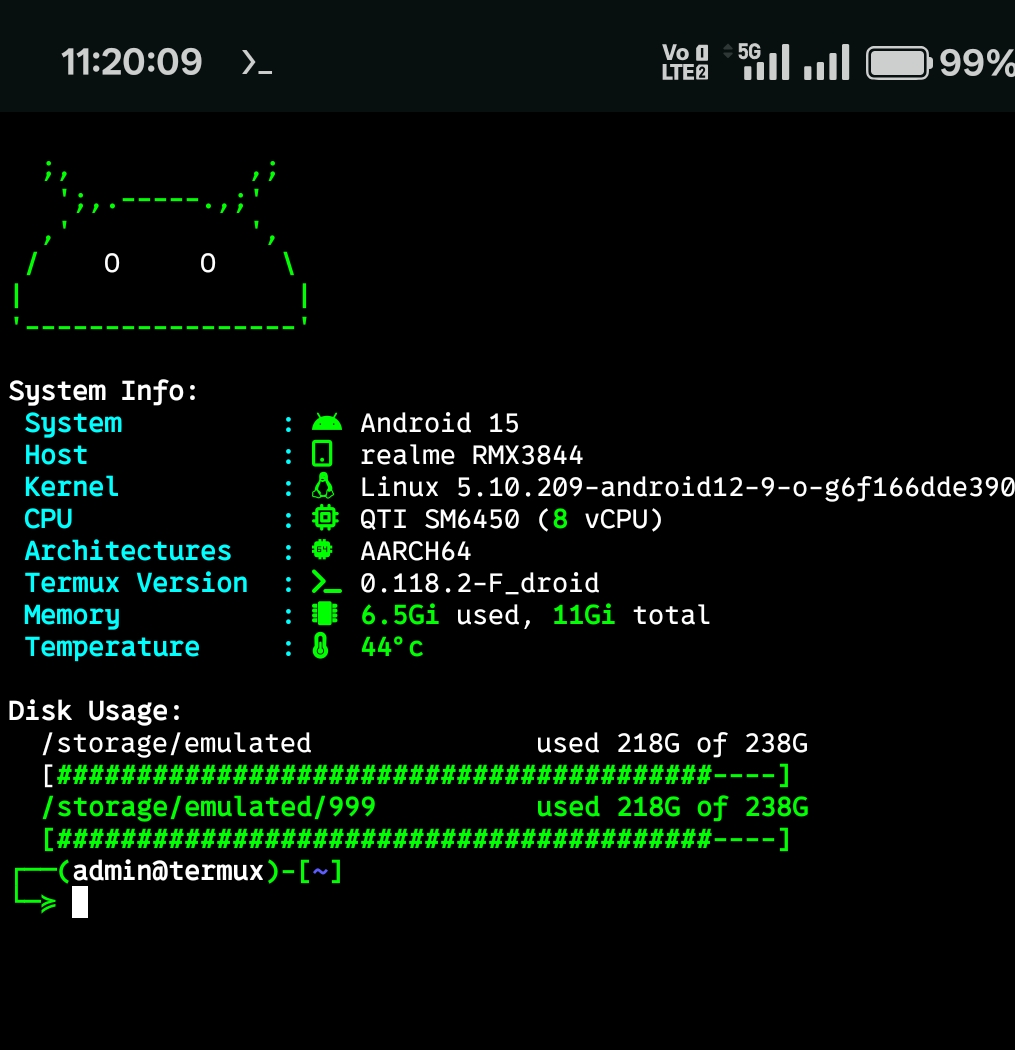Viewport: 1015px width, 1050px height.
Task: Click the green '/storage/emulated/999' path
Action: click(208, 807)
